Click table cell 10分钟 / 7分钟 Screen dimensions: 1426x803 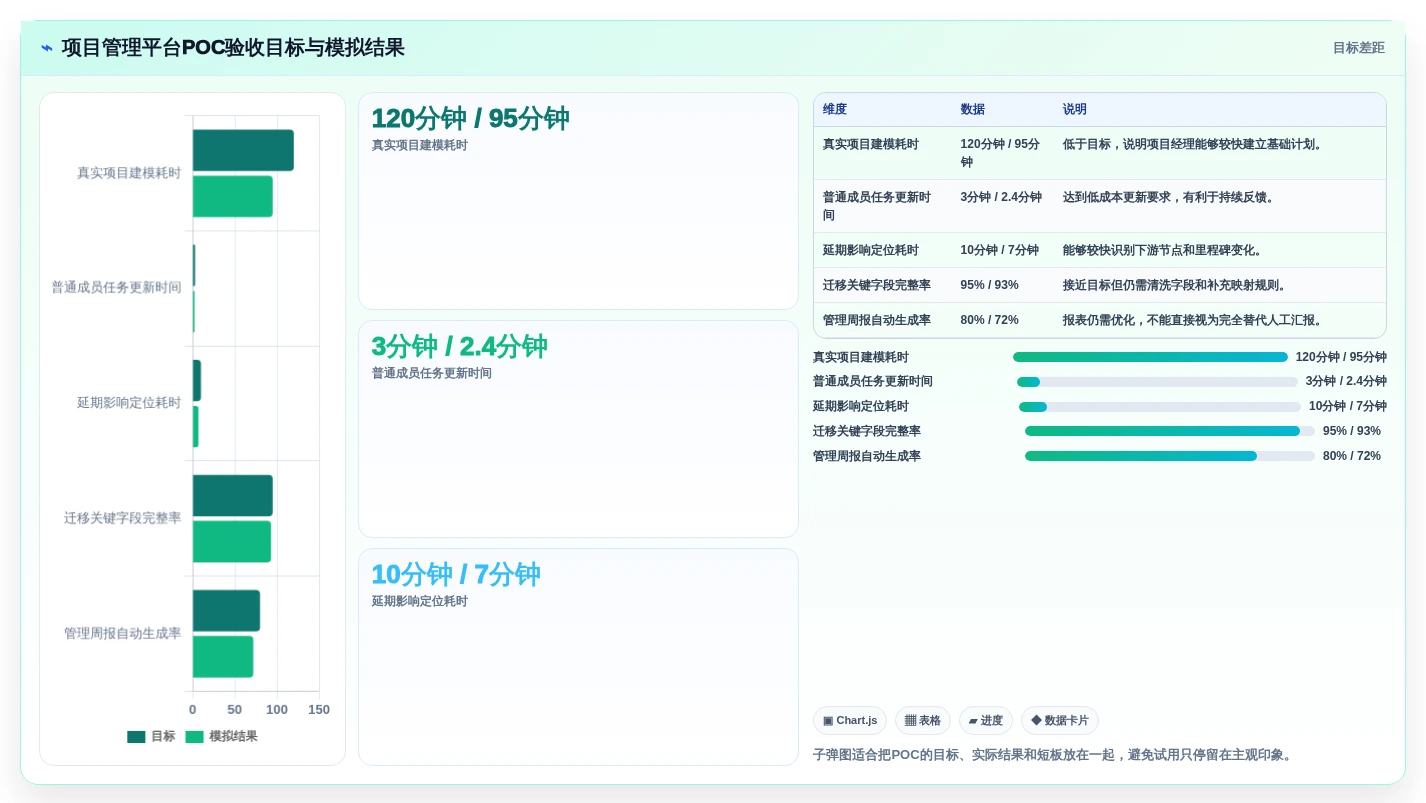[1000, 250]
